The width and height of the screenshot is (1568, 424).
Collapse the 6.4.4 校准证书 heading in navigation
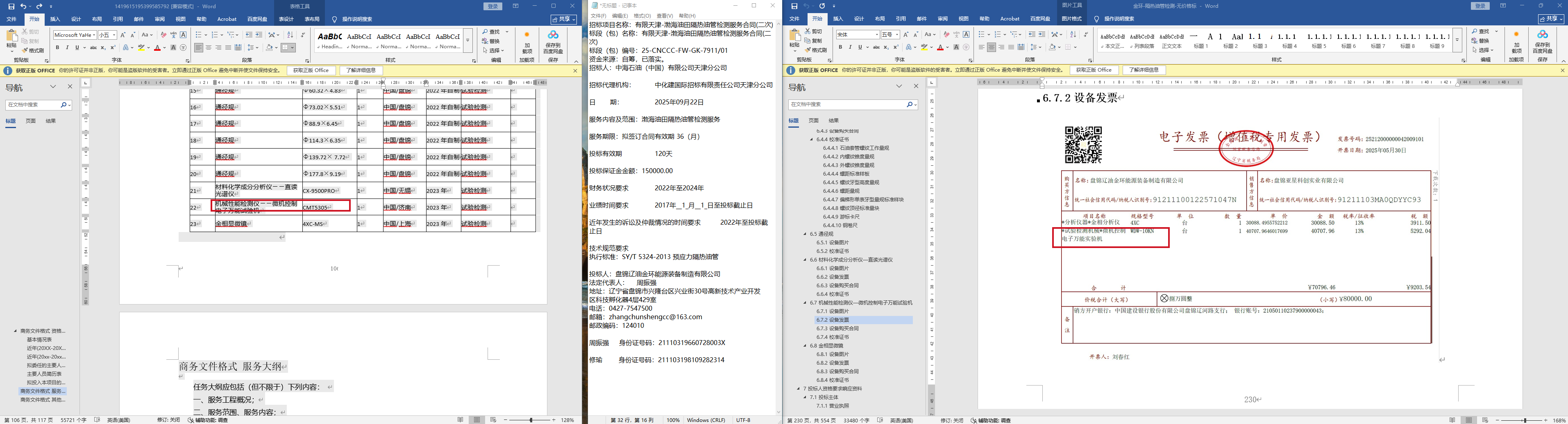[x=811, y=139]
